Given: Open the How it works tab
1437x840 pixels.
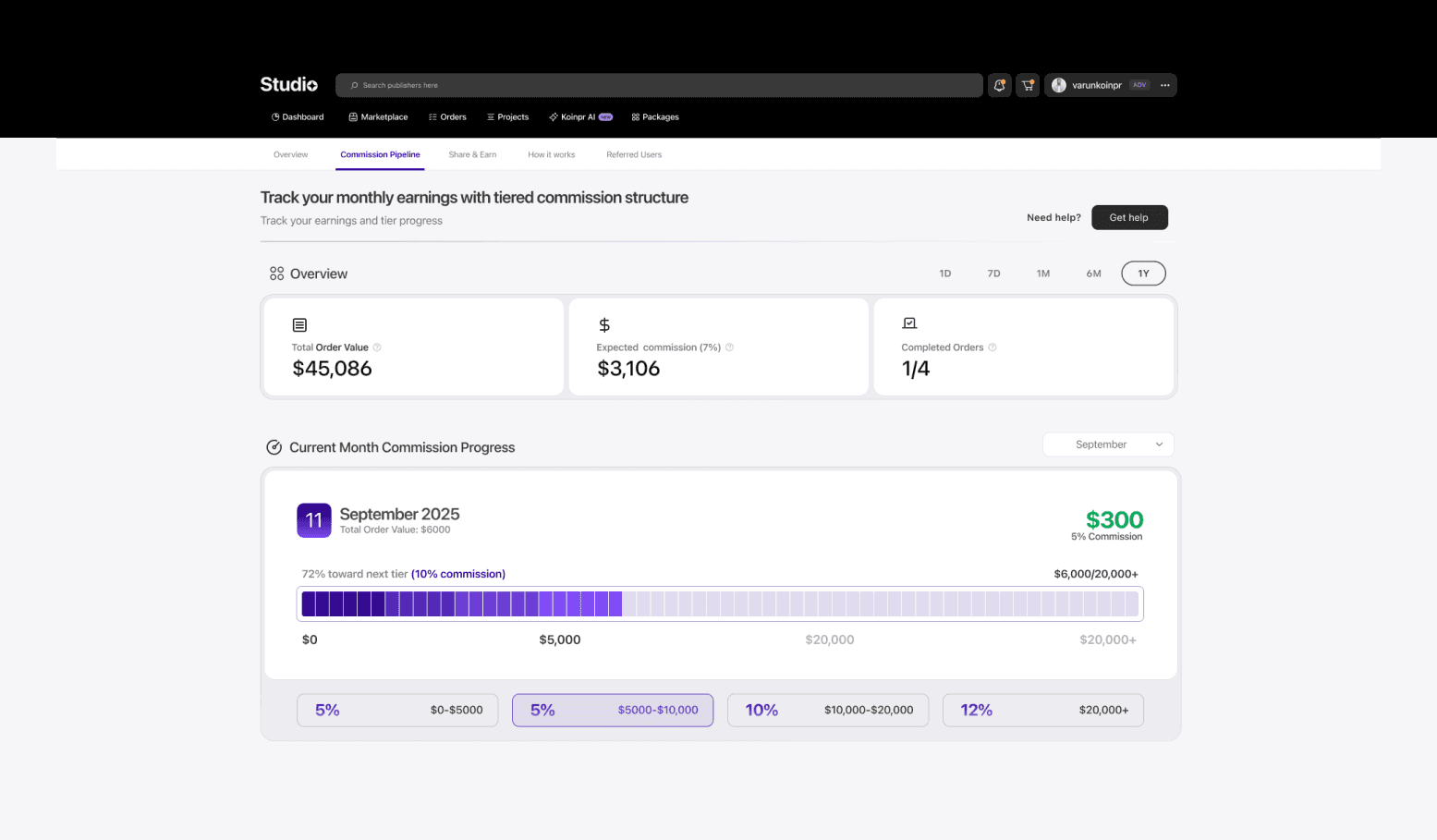Looking at the screenshot, I should coord(552,154).
